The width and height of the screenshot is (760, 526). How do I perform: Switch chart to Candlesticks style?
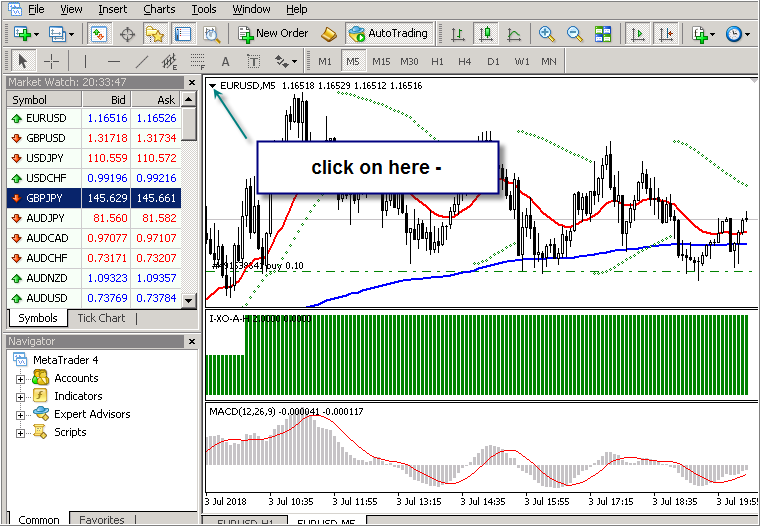[486, 34]
